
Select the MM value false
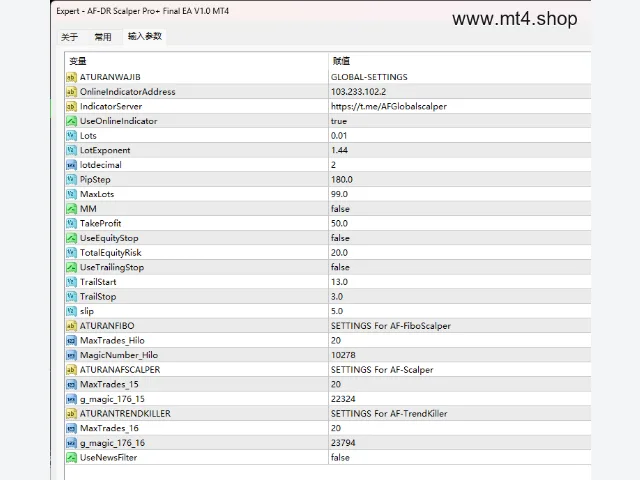(340, 209)
